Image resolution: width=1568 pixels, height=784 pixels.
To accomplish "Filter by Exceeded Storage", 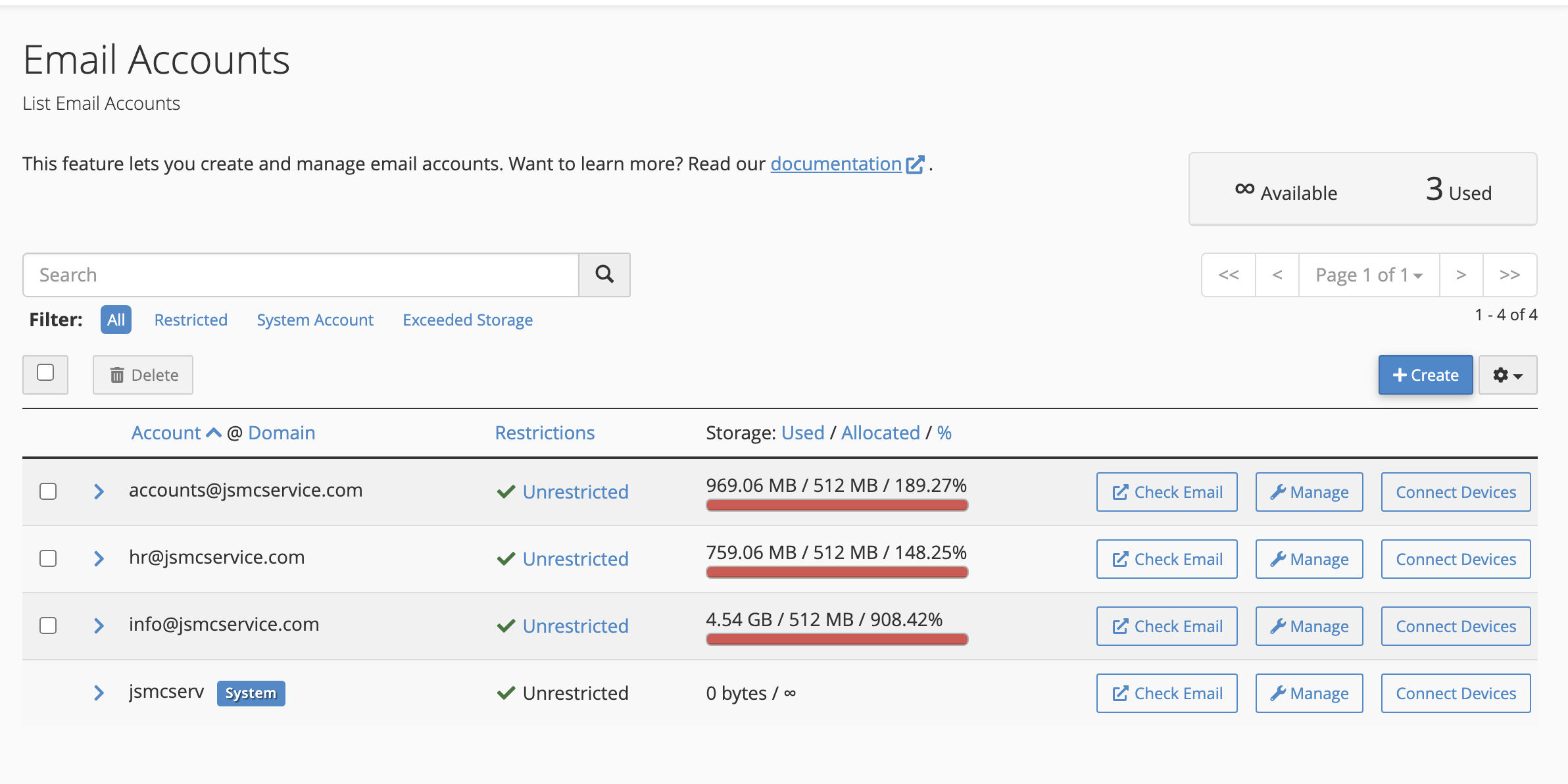I will pyautogui.click(x=468, y=320).
